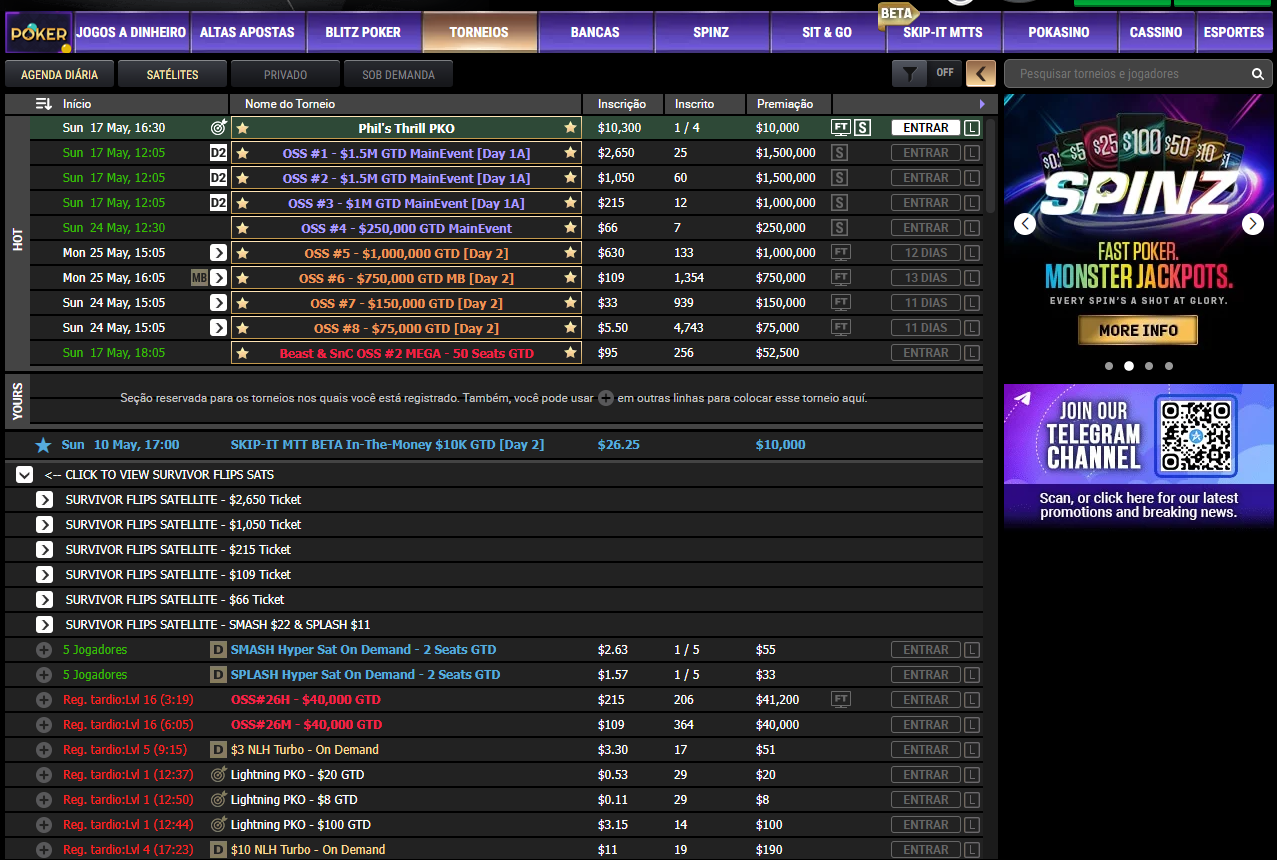Collapse side panel with brown arrow button
The height and width of the screenshot is (860, 1277).
click(x=981, y=74)
